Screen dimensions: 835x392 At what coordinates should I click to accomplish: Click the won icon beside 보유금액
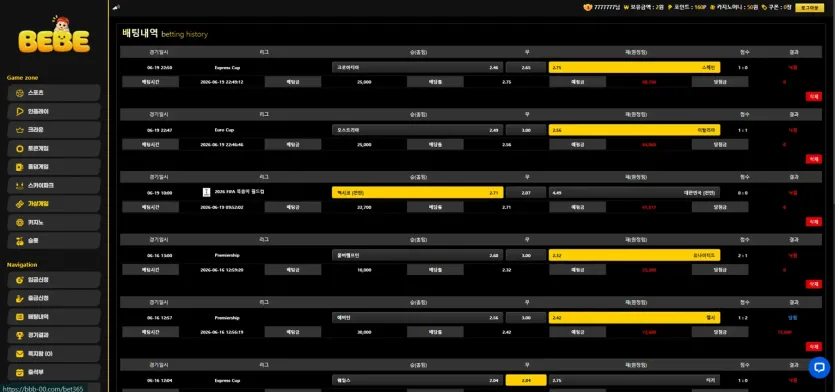coord(626,7)
